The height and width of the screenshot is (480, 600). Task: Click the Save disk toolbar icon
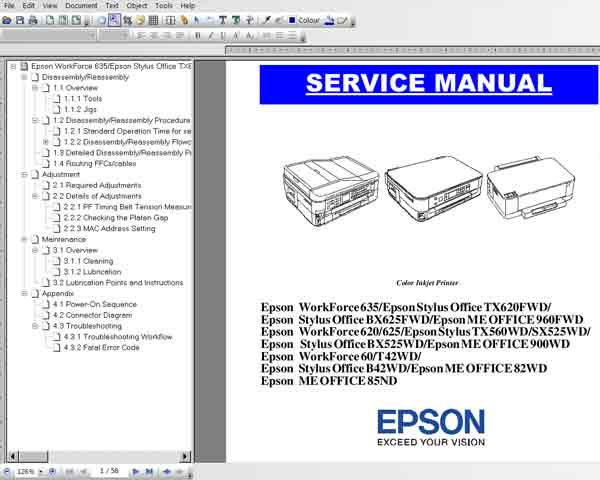tap(20, 20)
